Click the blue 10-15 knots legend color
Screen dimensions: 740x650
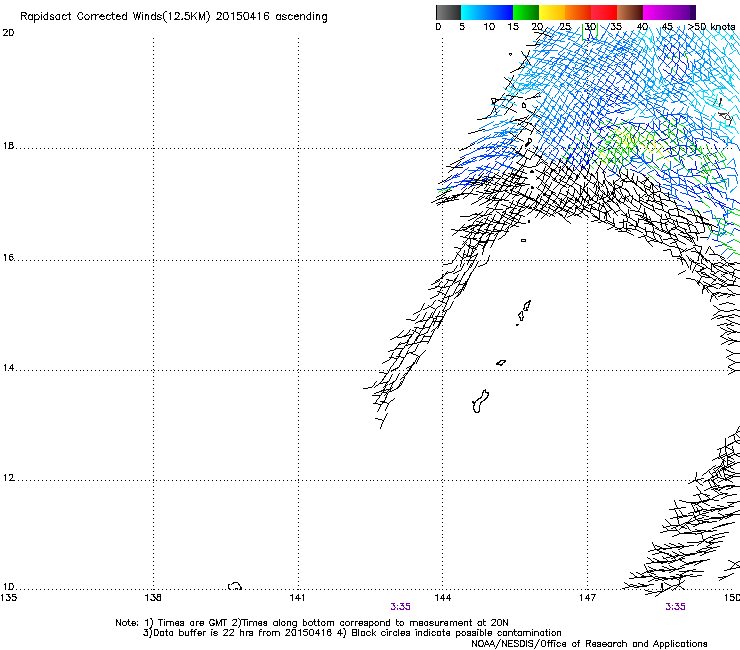[x=500, y=12]
